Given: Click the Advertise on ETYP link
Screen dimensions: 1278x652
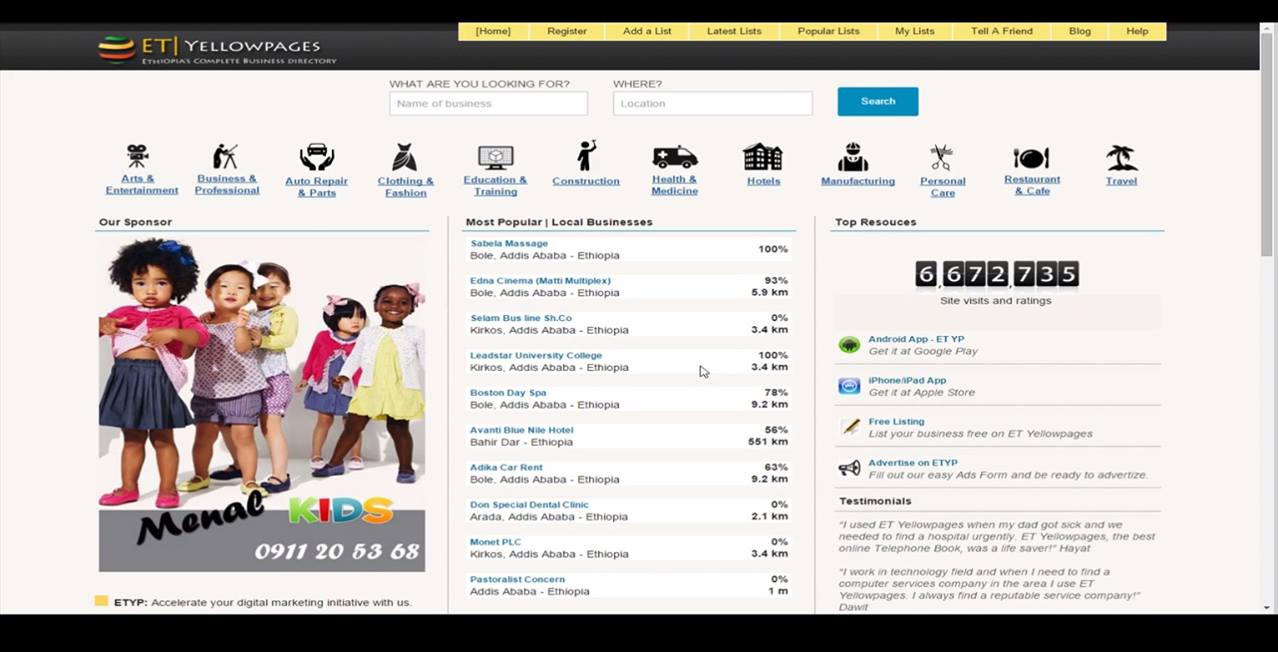Looking at the screenshot, I should 913,463.
